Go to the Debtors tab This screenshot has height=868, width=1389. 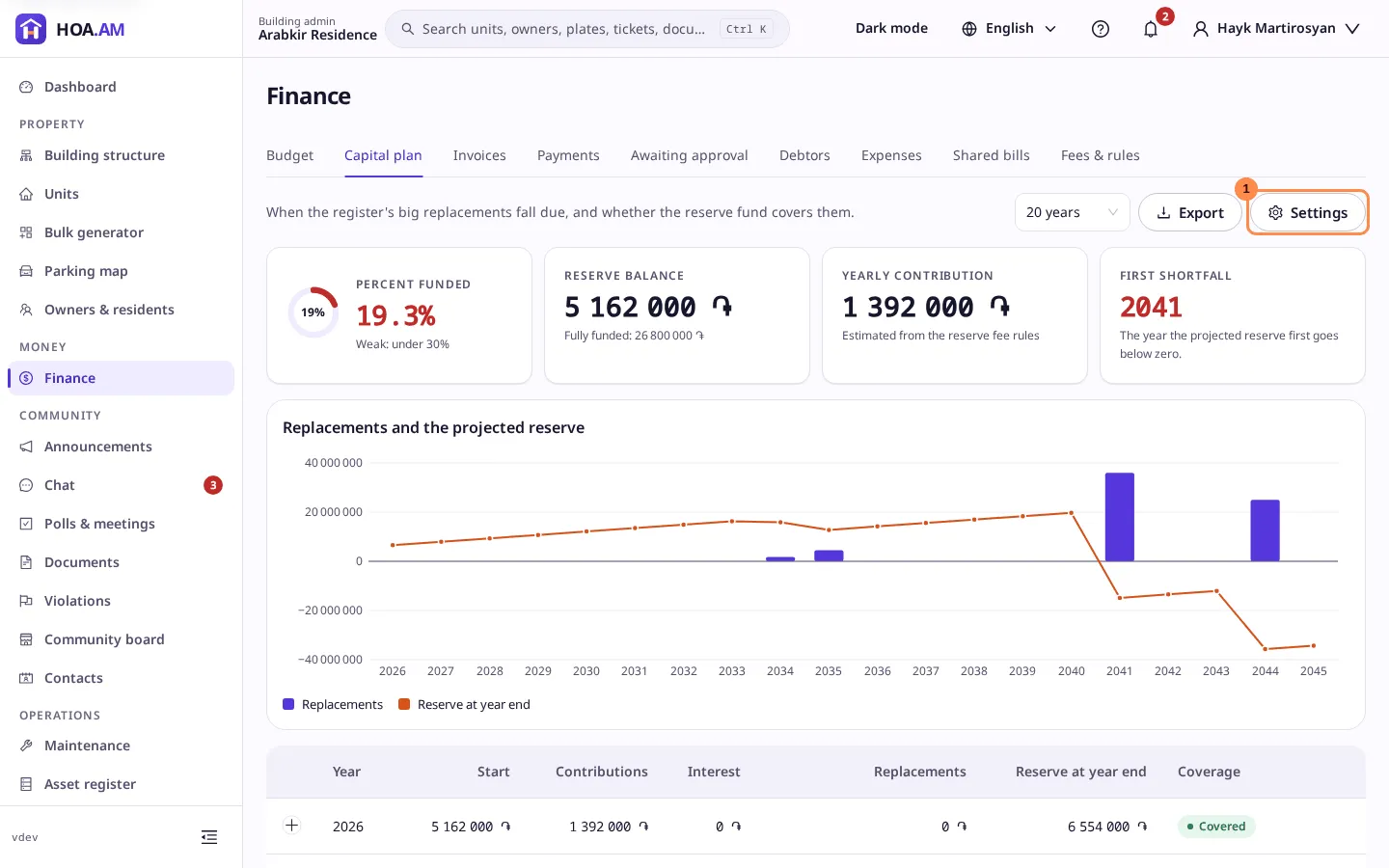tap(804, 155)
